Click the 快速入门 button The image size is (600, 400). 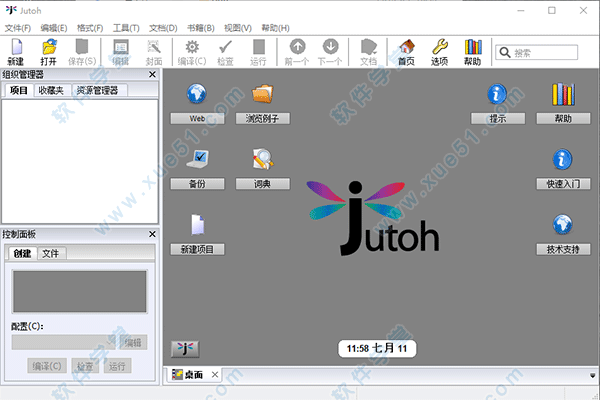point(563,184)
